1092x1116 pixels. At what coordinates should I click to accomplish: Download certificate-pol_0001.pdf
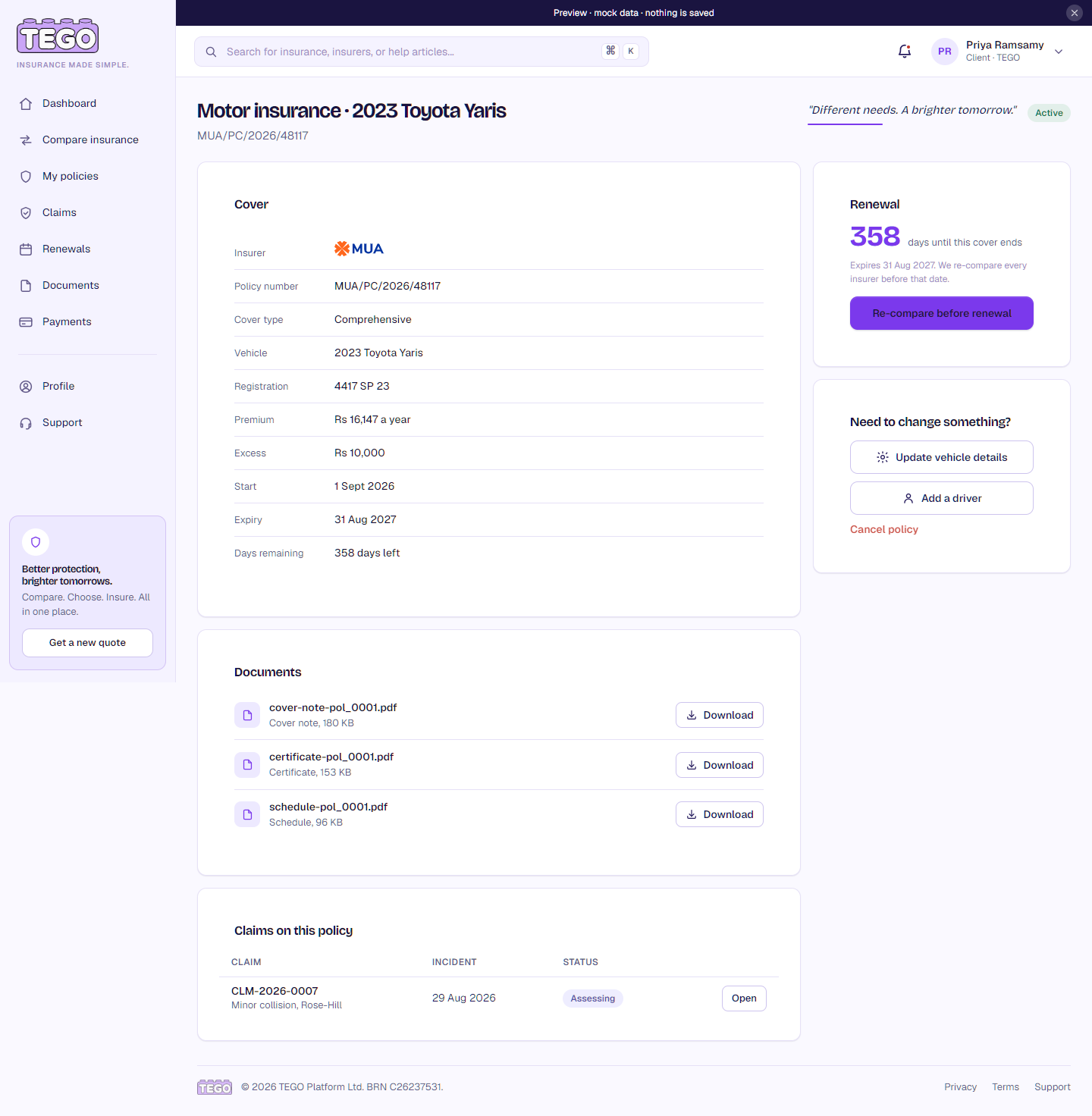720,765
